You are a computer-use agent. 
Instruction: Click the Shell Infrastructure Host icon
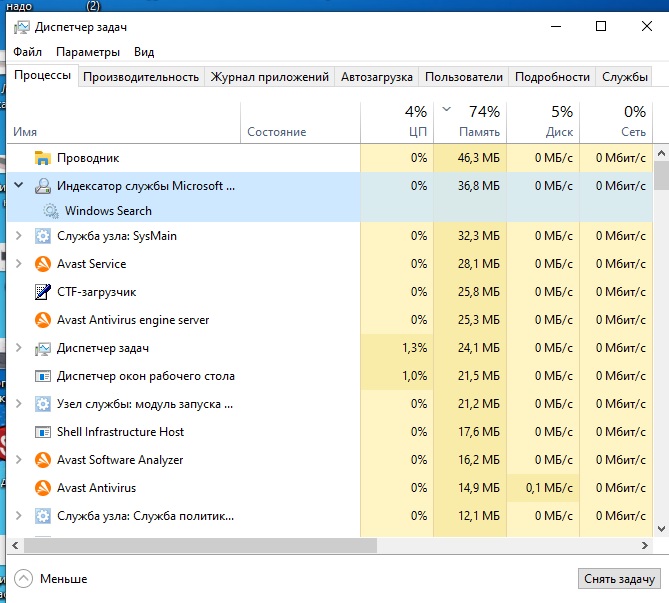42,432
